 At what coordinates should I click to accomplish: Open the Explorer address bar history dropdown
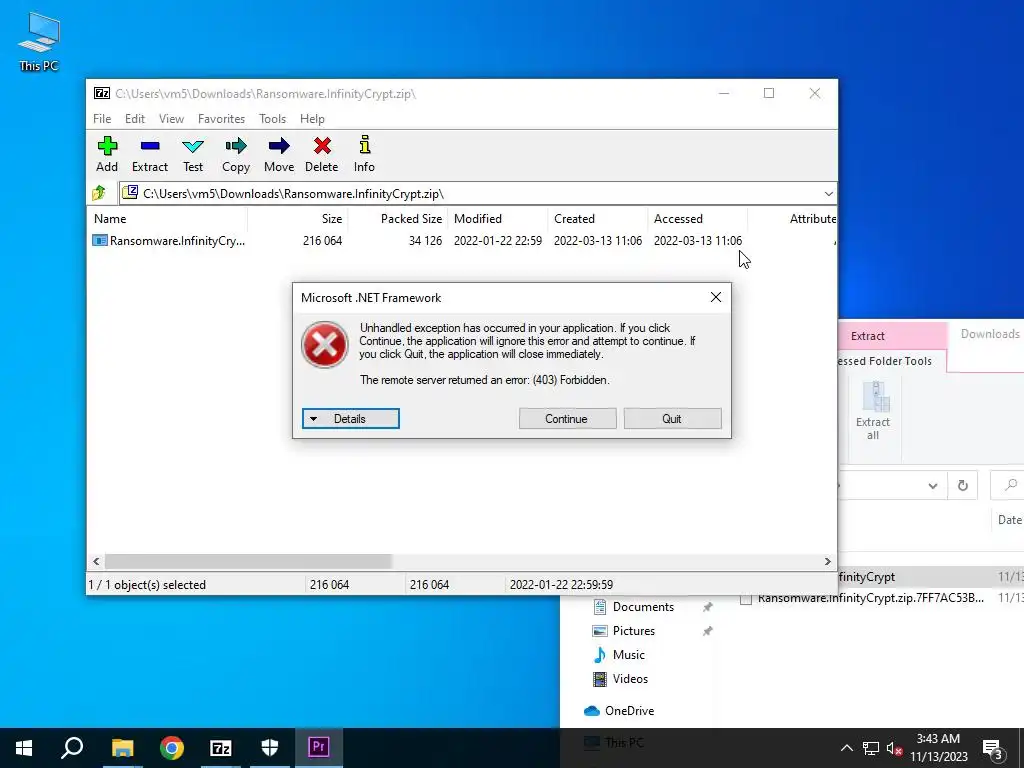coord(933,485)
